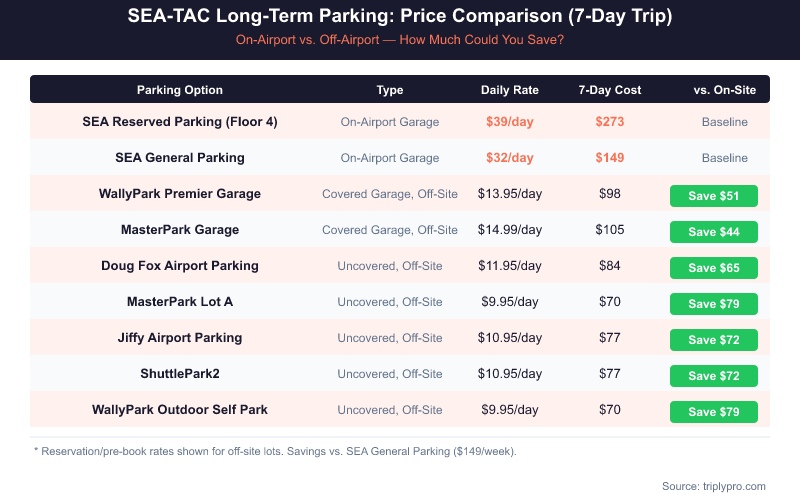The height and width of the screenshot is (500, 800).
Task: Click Save $65 for Doug Fox Airport Parking
Action: coord(713,267)
